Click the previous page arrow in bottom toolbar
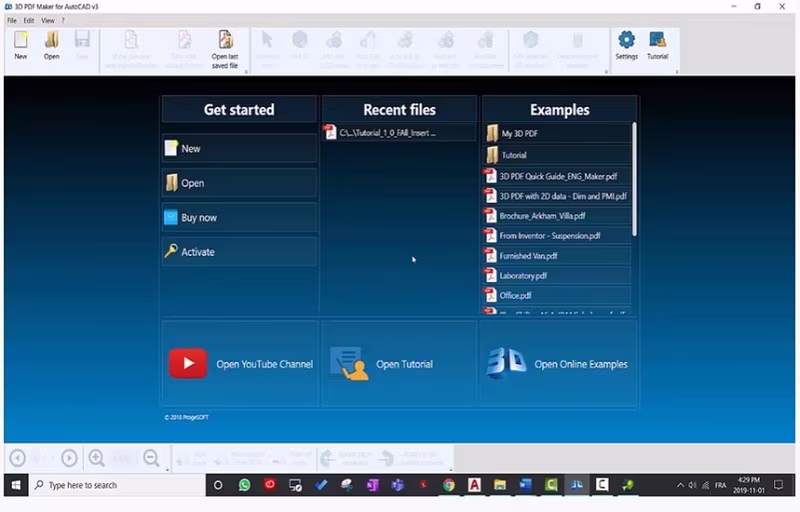Image resolution: width=800 pixels, height=512 pixels. point(18,458)
